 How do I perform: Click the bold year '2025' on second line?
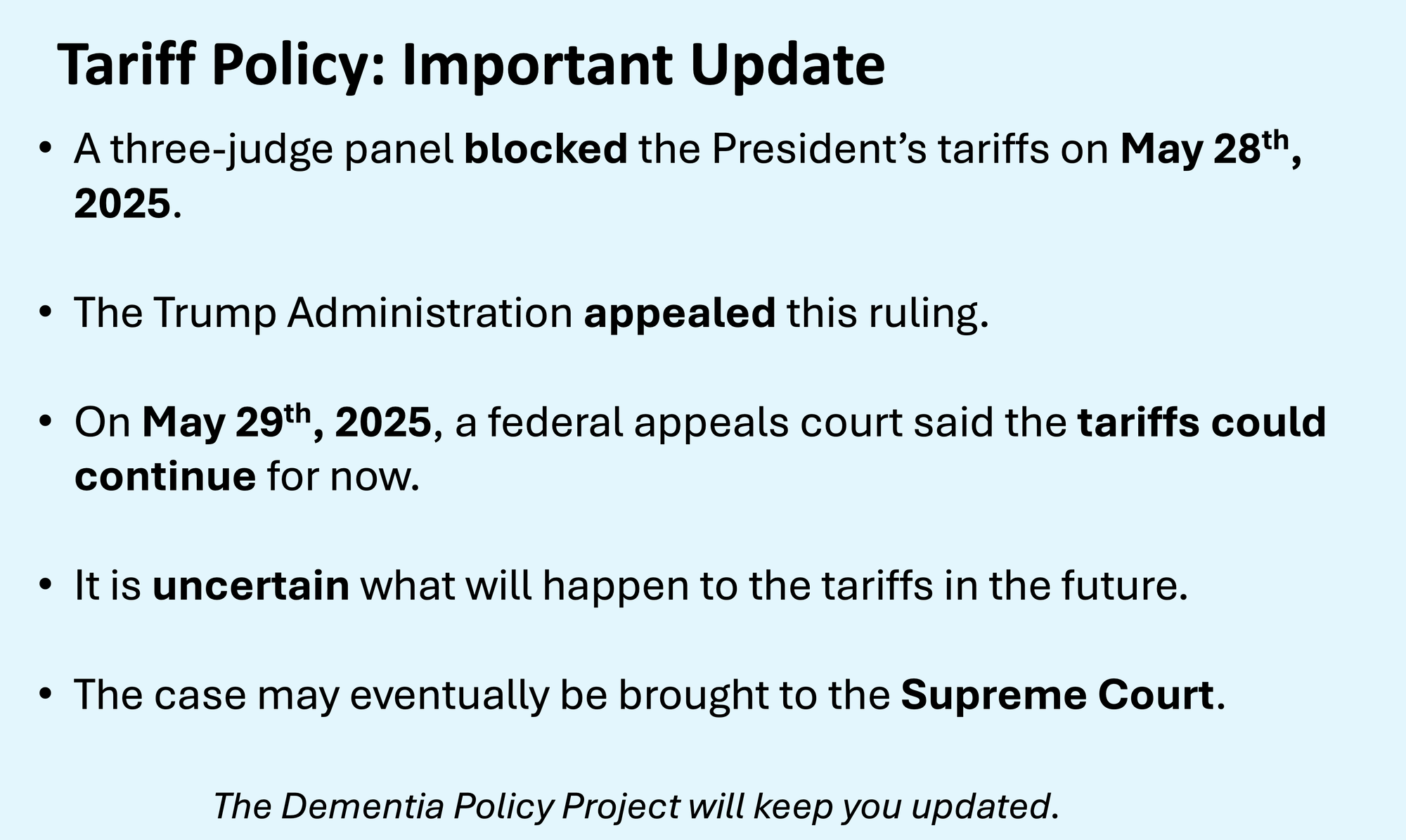pos(122,203)
